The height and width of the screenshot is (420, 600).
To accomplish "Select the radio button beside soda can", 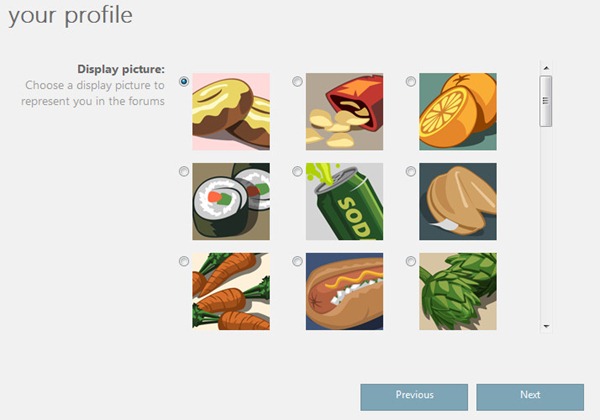I will [298, 172].
